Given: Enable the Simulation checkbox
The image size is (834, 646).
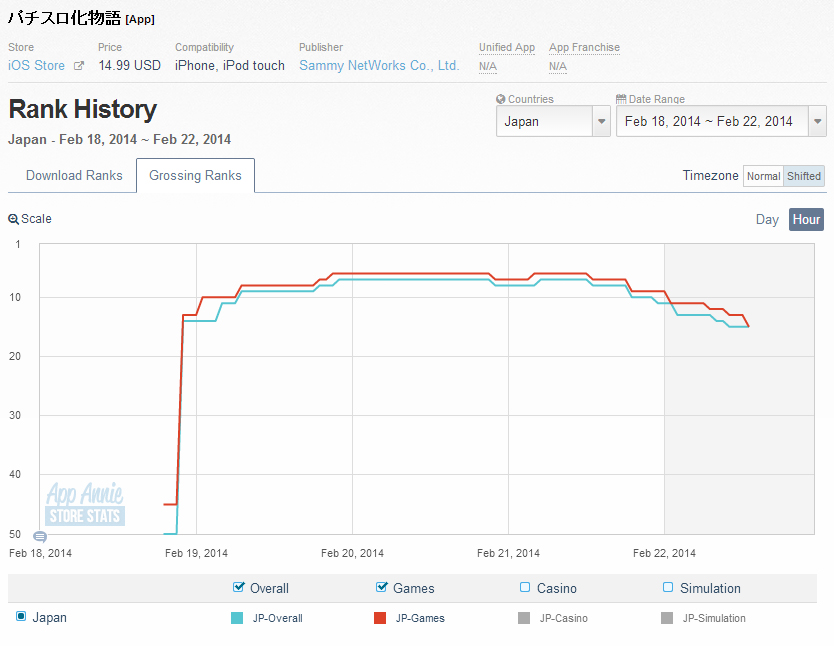Looking at the screenshot, I should point(668,587).
